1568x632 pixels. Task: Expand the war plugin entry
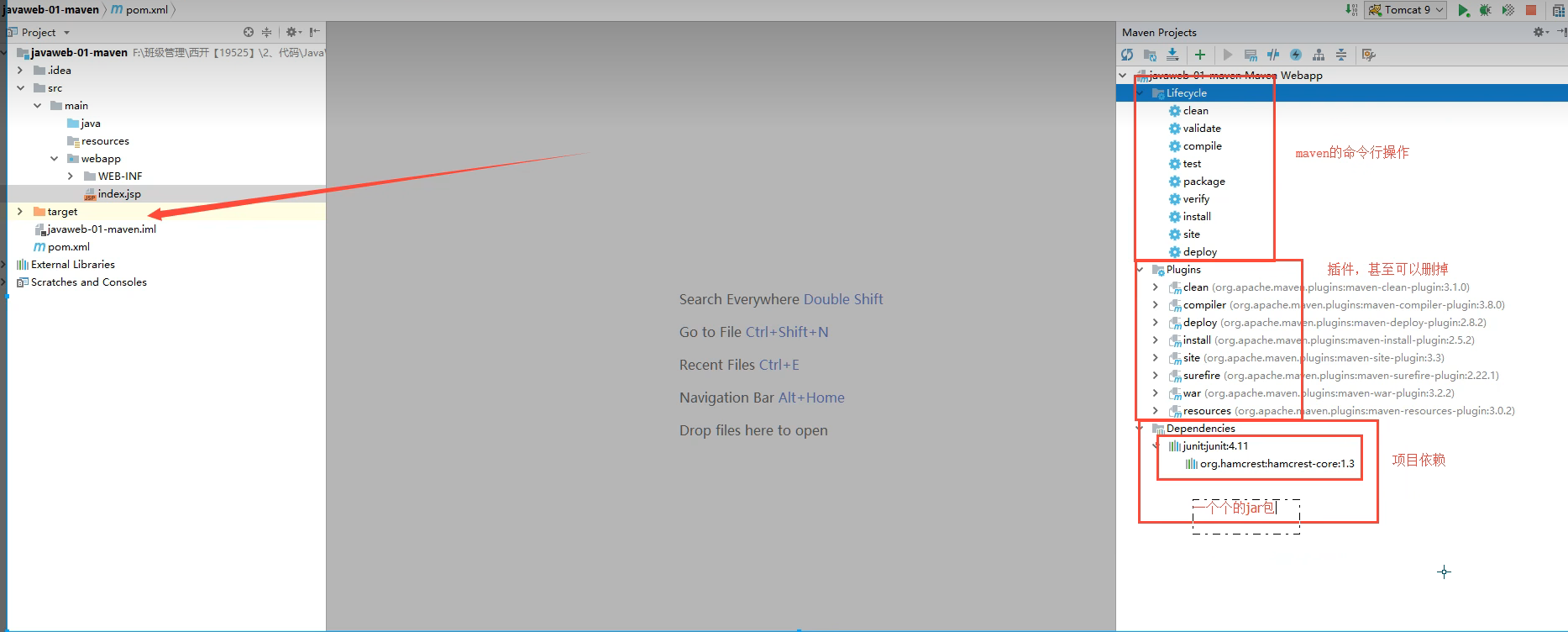point(1156,393)
